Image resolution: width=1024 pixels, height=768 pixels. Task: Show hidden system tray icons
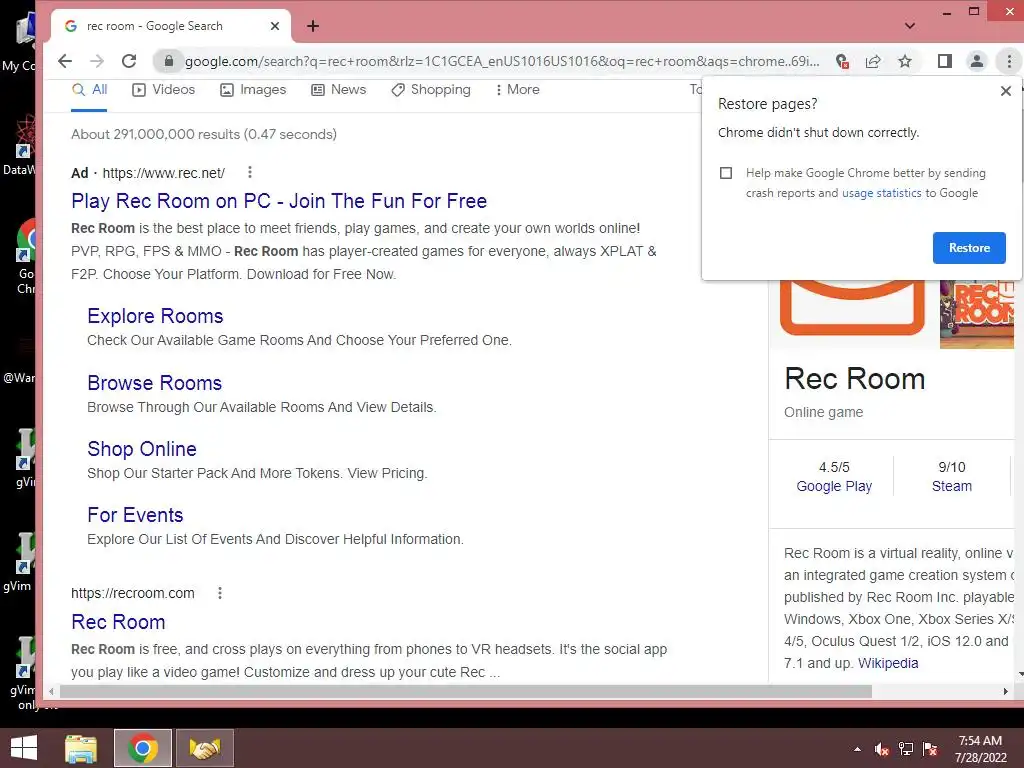pos(857,749)
